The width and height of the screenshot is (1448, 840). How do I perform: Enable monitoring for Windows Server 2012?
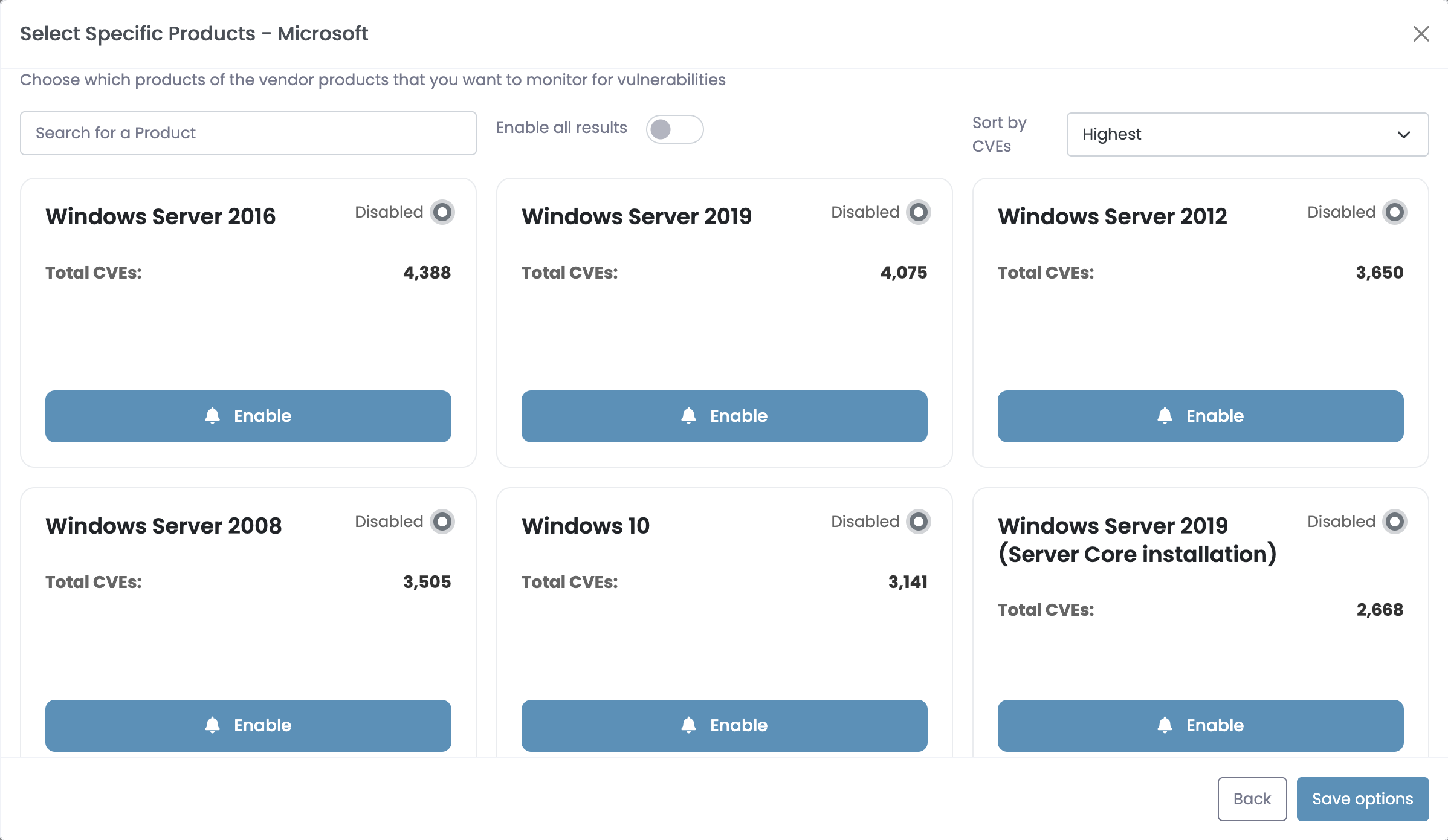tap(1201, 416)
